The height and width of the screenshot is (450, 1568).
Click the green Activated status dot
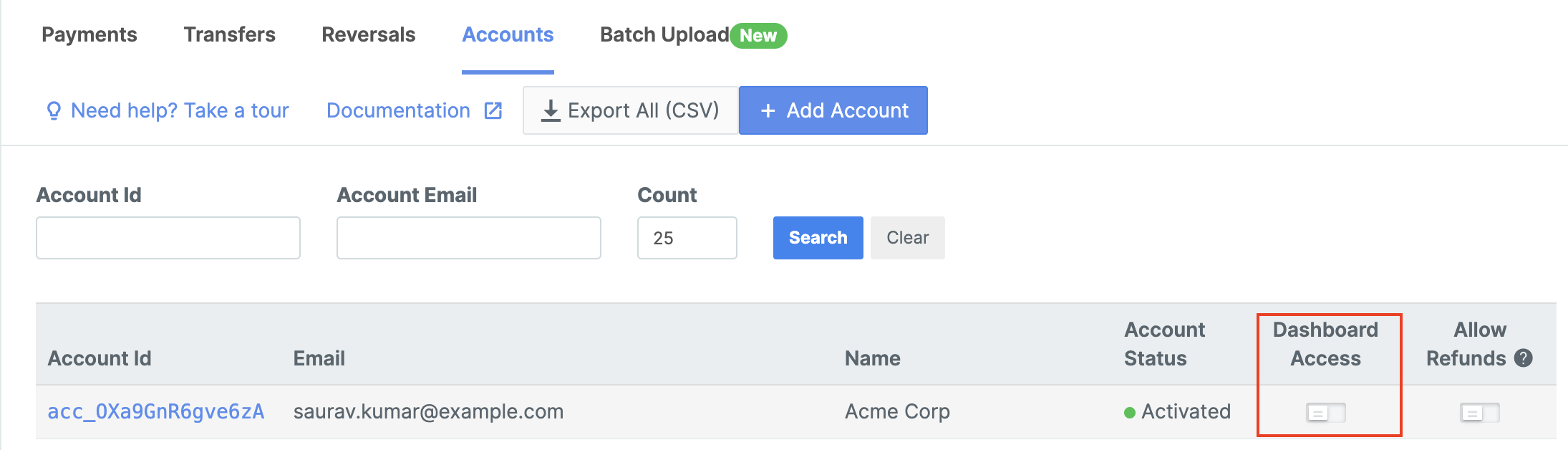coord(1130,411)
